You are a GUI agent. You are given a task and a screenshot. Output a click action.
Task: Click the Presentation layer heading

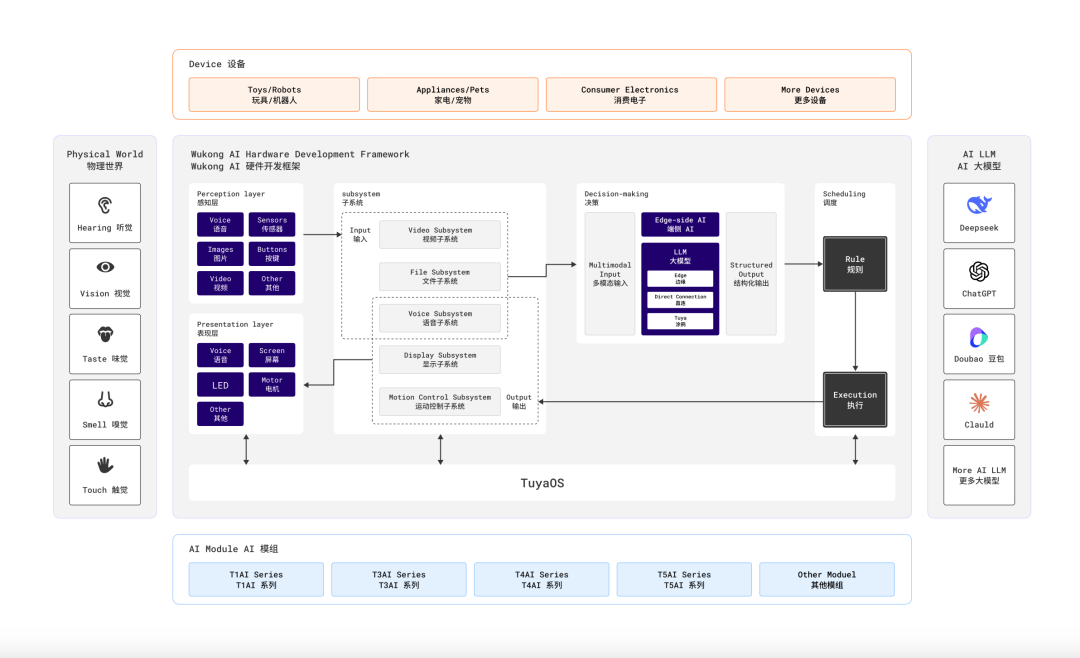click(x=235, y=328)
